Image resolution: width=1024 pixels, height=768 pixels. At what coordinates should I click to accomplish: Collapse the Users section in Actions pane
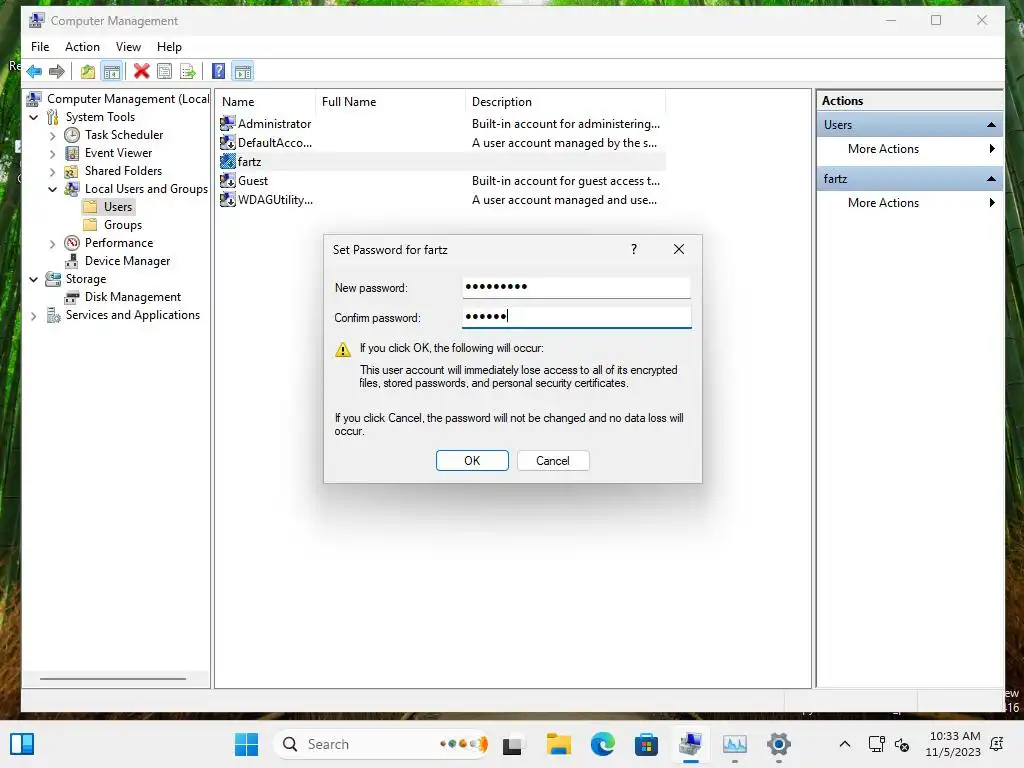[991, 125]
